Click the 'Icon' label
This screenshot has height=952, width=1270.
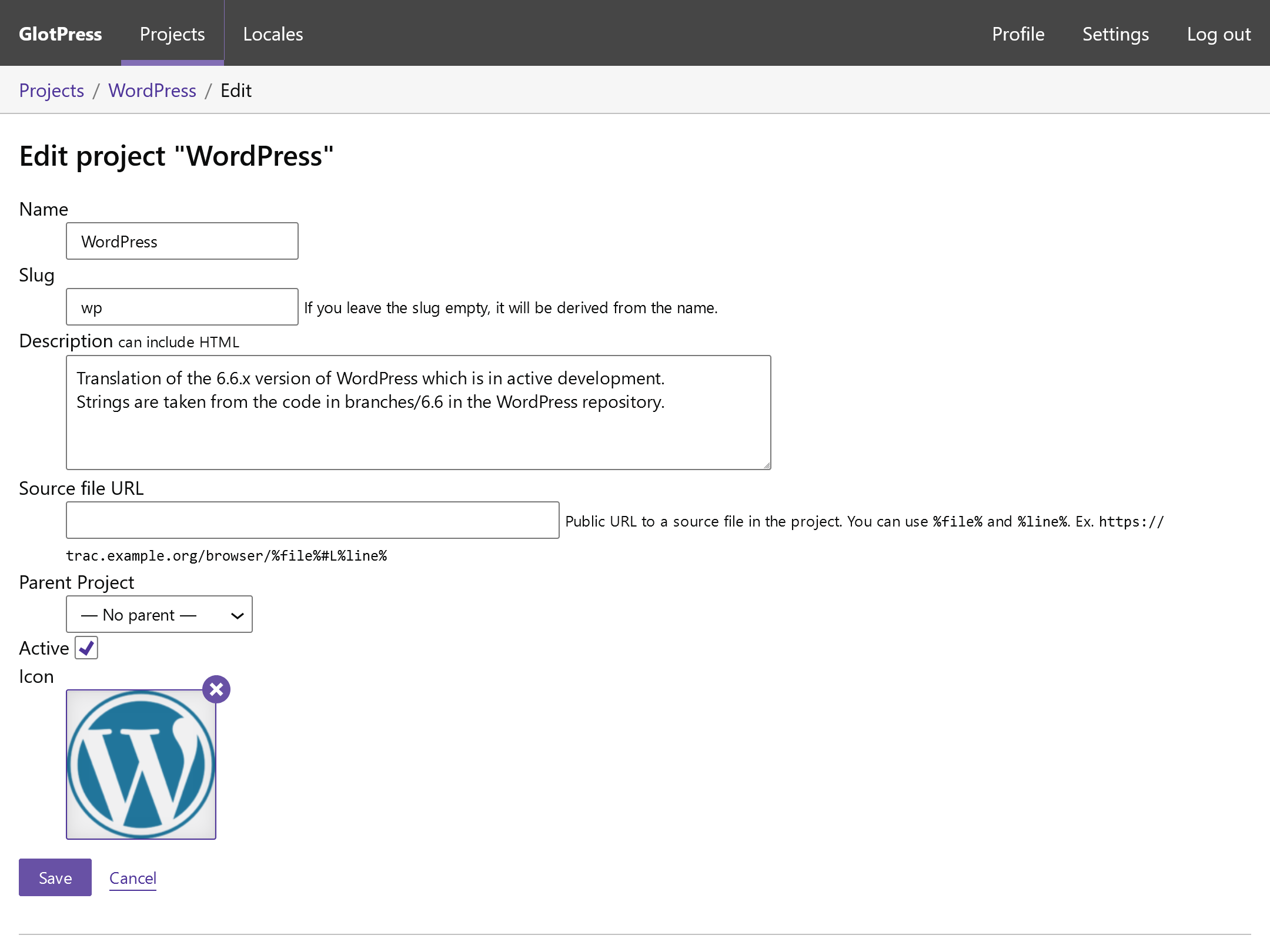(x=36, y=676)
